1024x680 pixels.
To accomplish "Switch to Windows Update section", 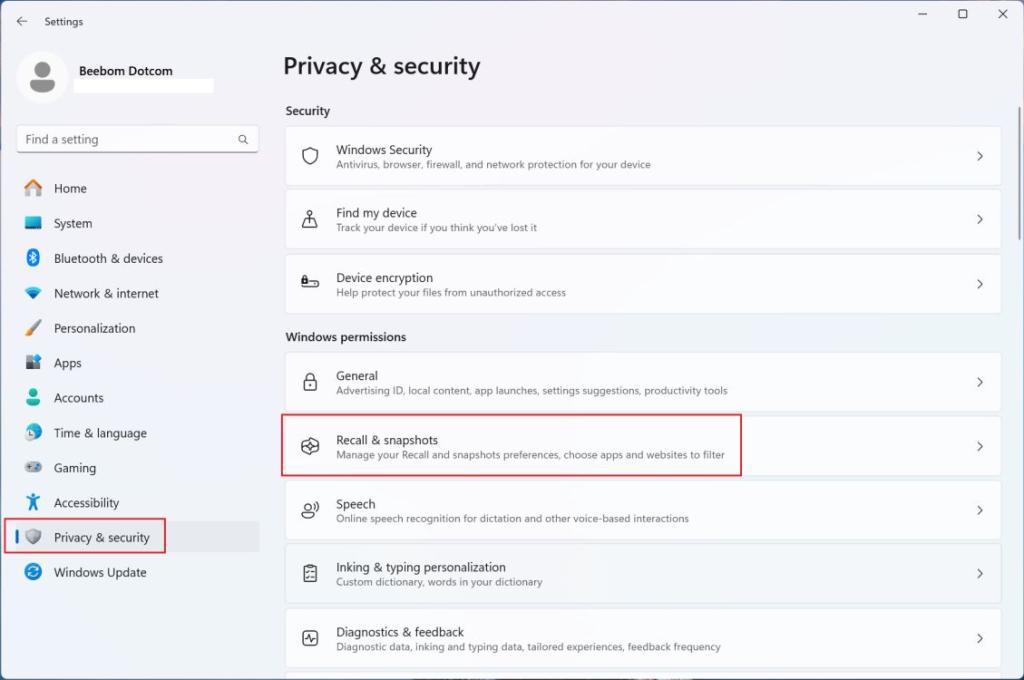I will pyautogui.click(x=99, y=572).
